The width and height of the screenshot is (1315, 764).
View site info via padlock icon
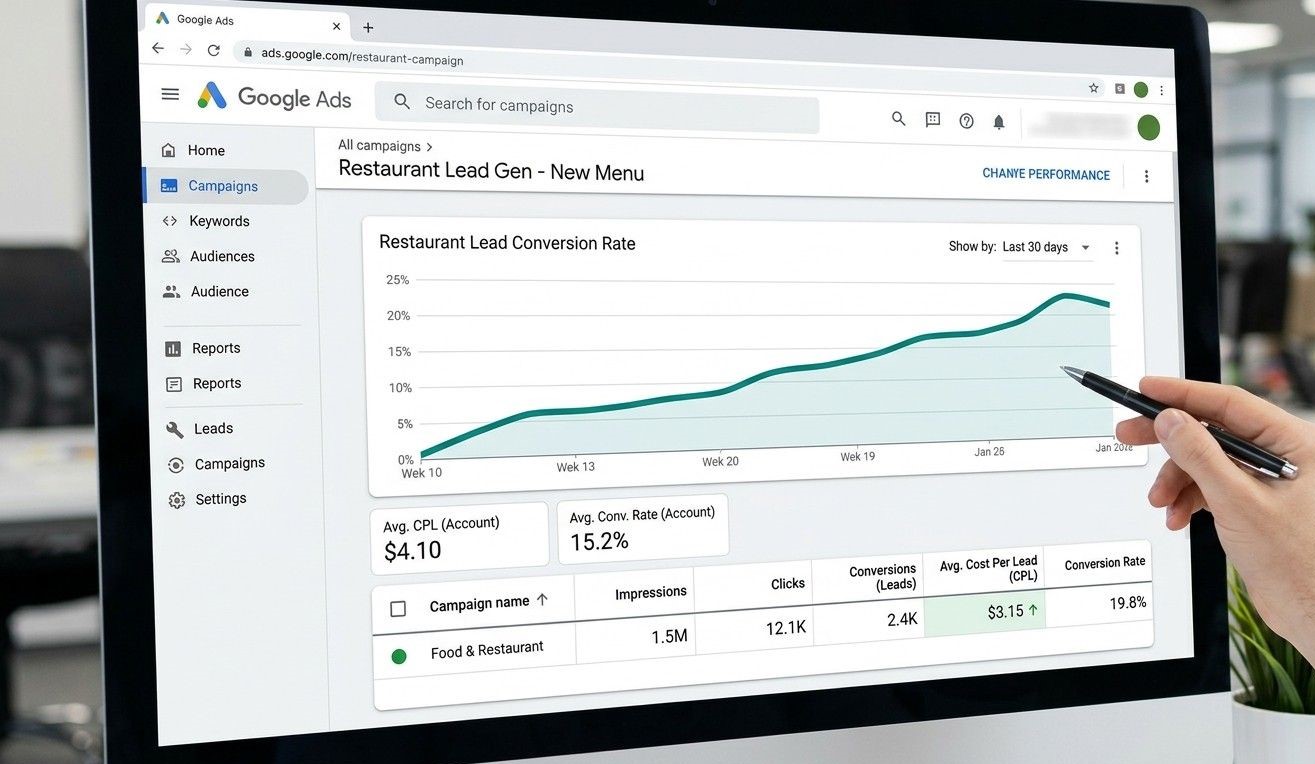[x=247, y=52]
